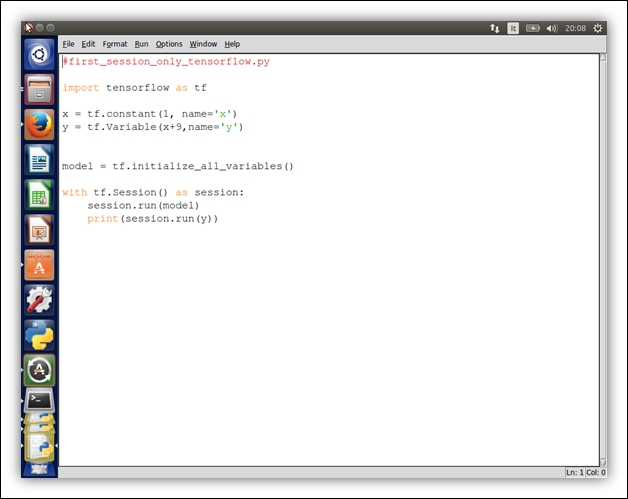
Task: Click the 'Ln: 1' status bar entry
Action: pos(574,473)
